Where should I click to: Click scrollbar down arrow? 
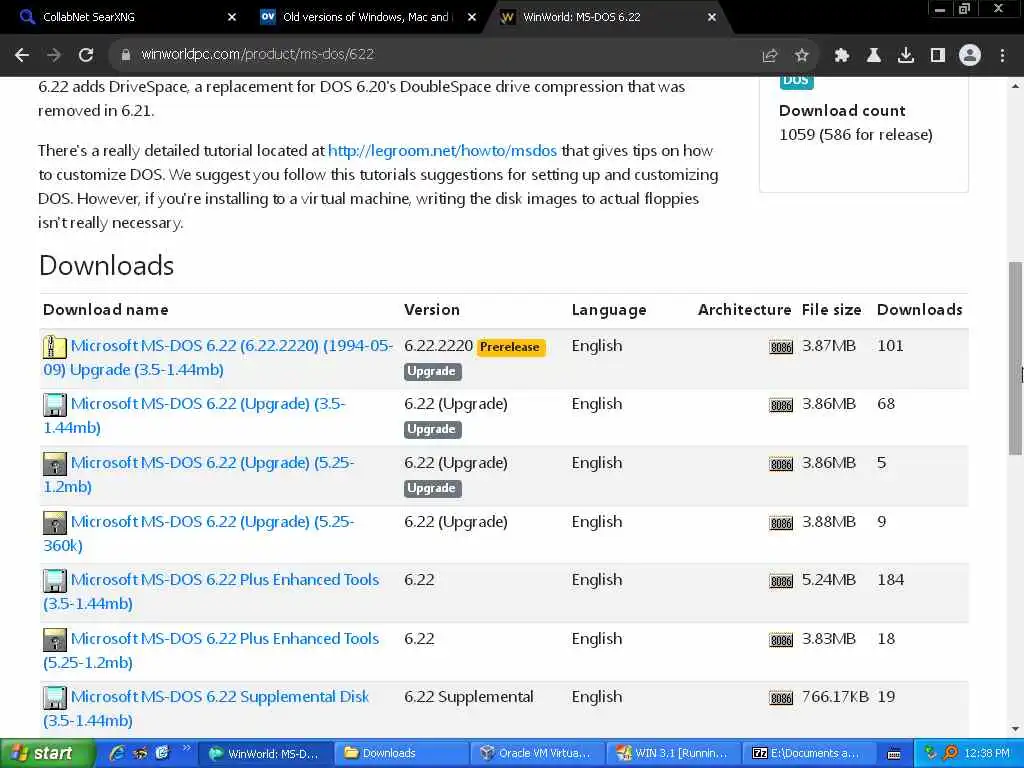click(1016, 729)
